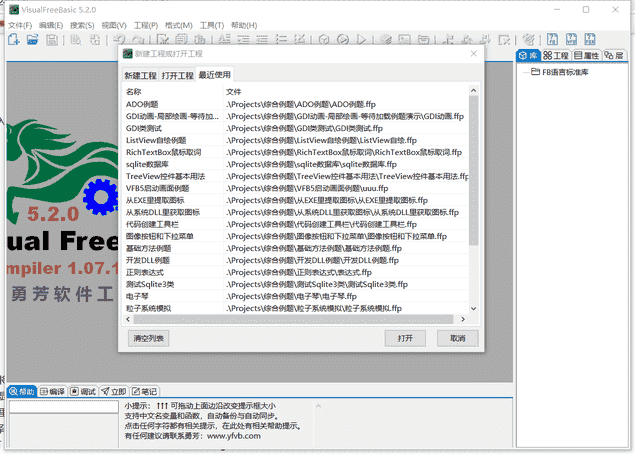Select the 最近使用 dialog tab
The image size is (635, 454).
(x=215, y=75)
